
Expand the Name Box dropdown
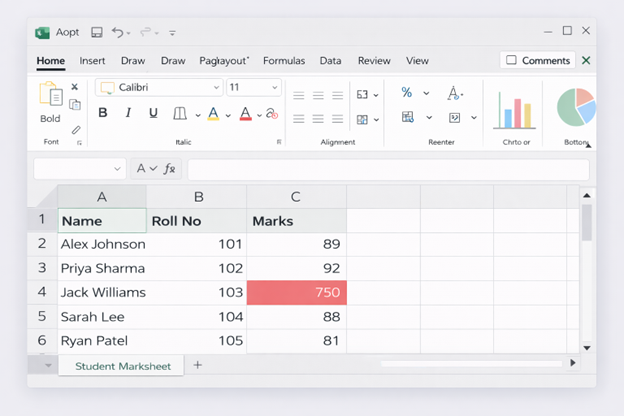click(x=117, y=169)
